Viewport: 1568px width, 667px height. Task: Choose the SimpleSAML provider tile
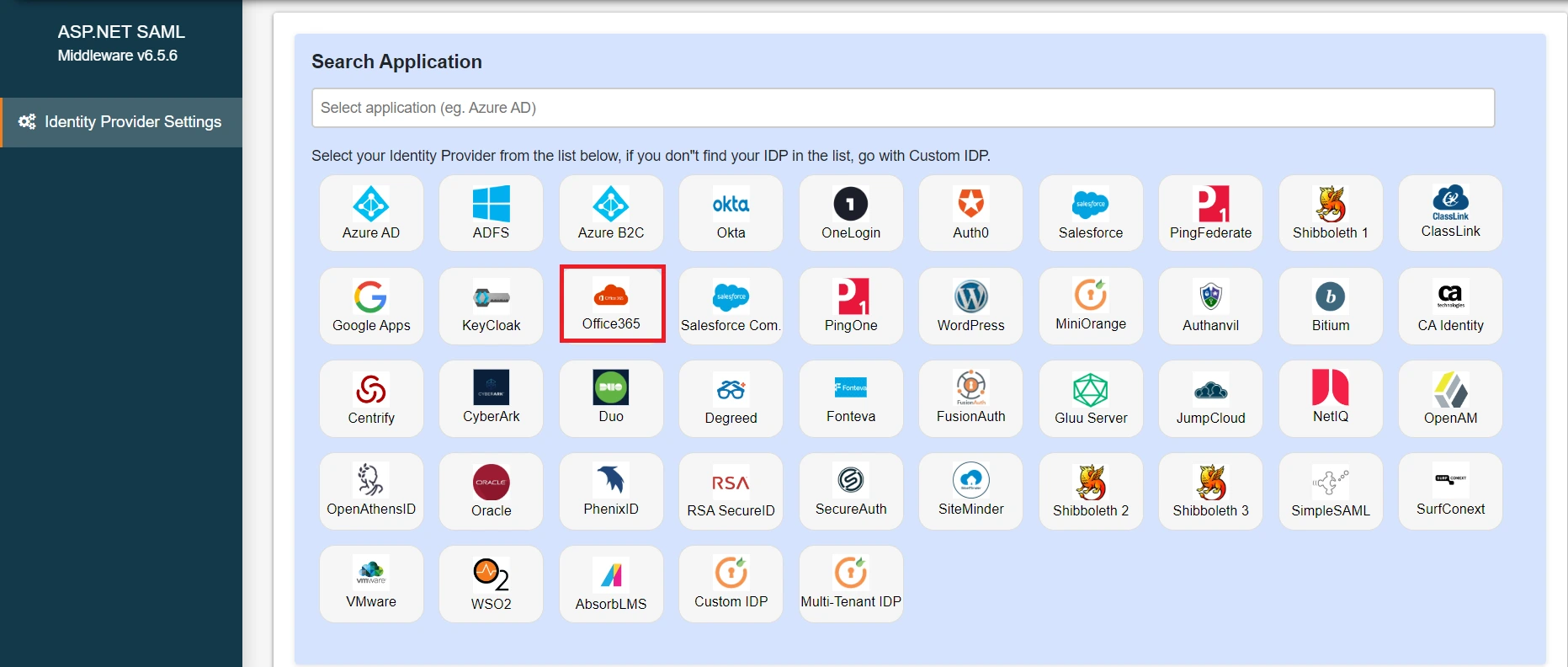(x=1331, y=491)
